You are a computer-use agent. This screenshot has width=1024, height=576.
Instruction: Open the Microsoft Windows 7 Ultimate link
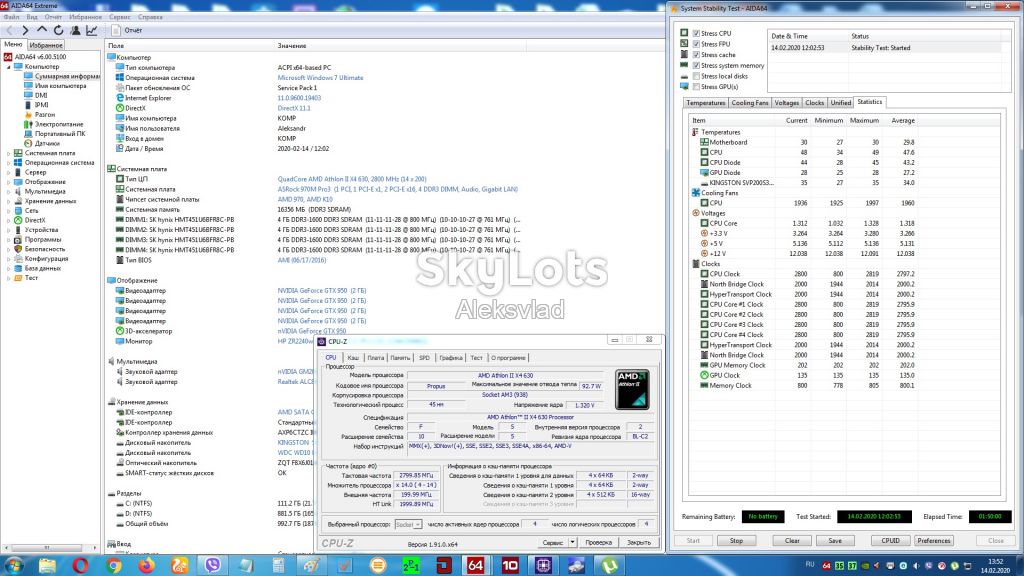pos(320,78)
